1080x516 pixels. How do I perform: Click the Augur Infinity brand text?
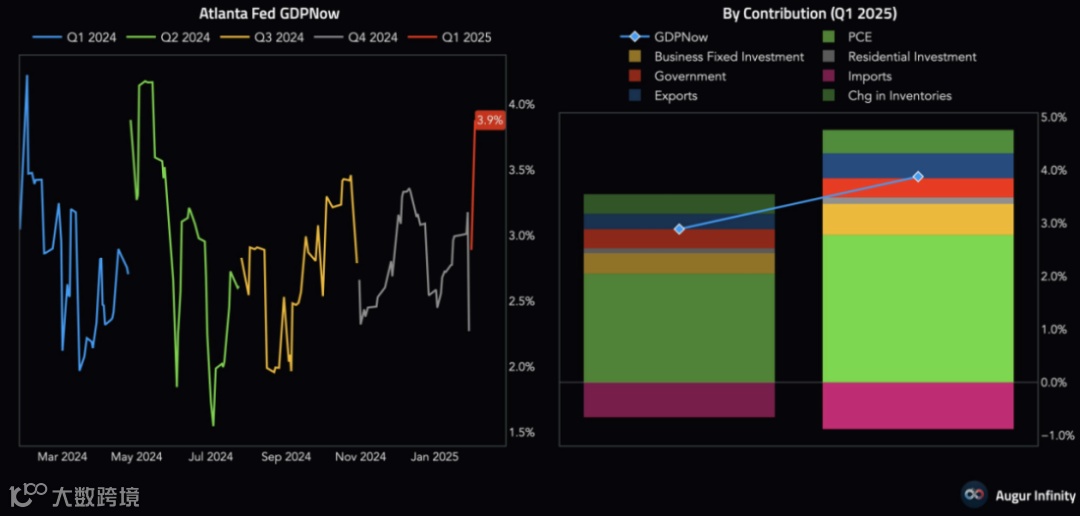[1035, 495]
